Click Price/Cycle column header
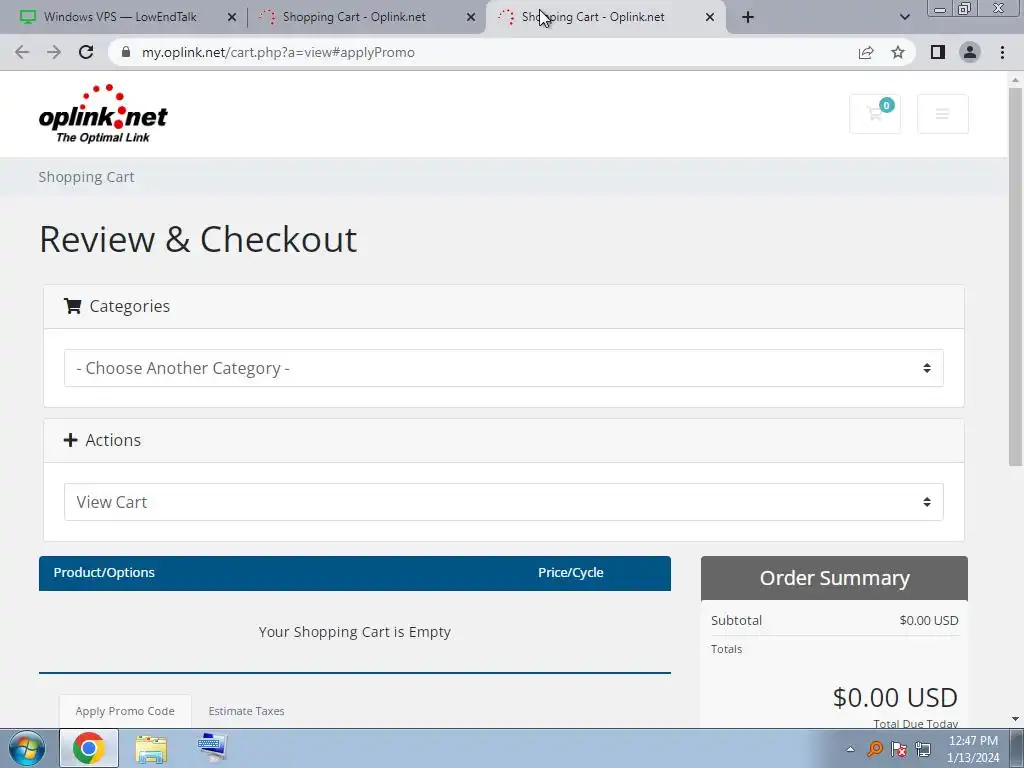1024x768 pixels. click(x=570, y=572)
